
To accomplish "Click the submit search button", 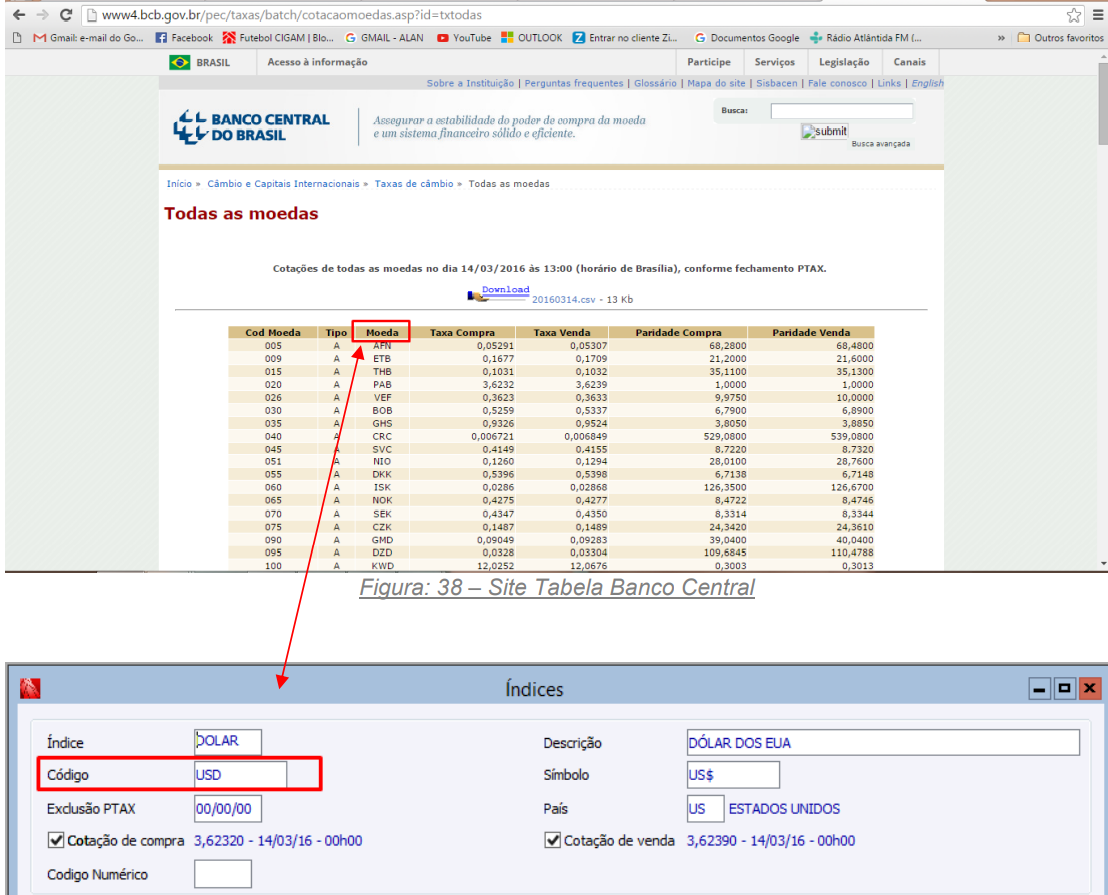I will coord(824,131).
